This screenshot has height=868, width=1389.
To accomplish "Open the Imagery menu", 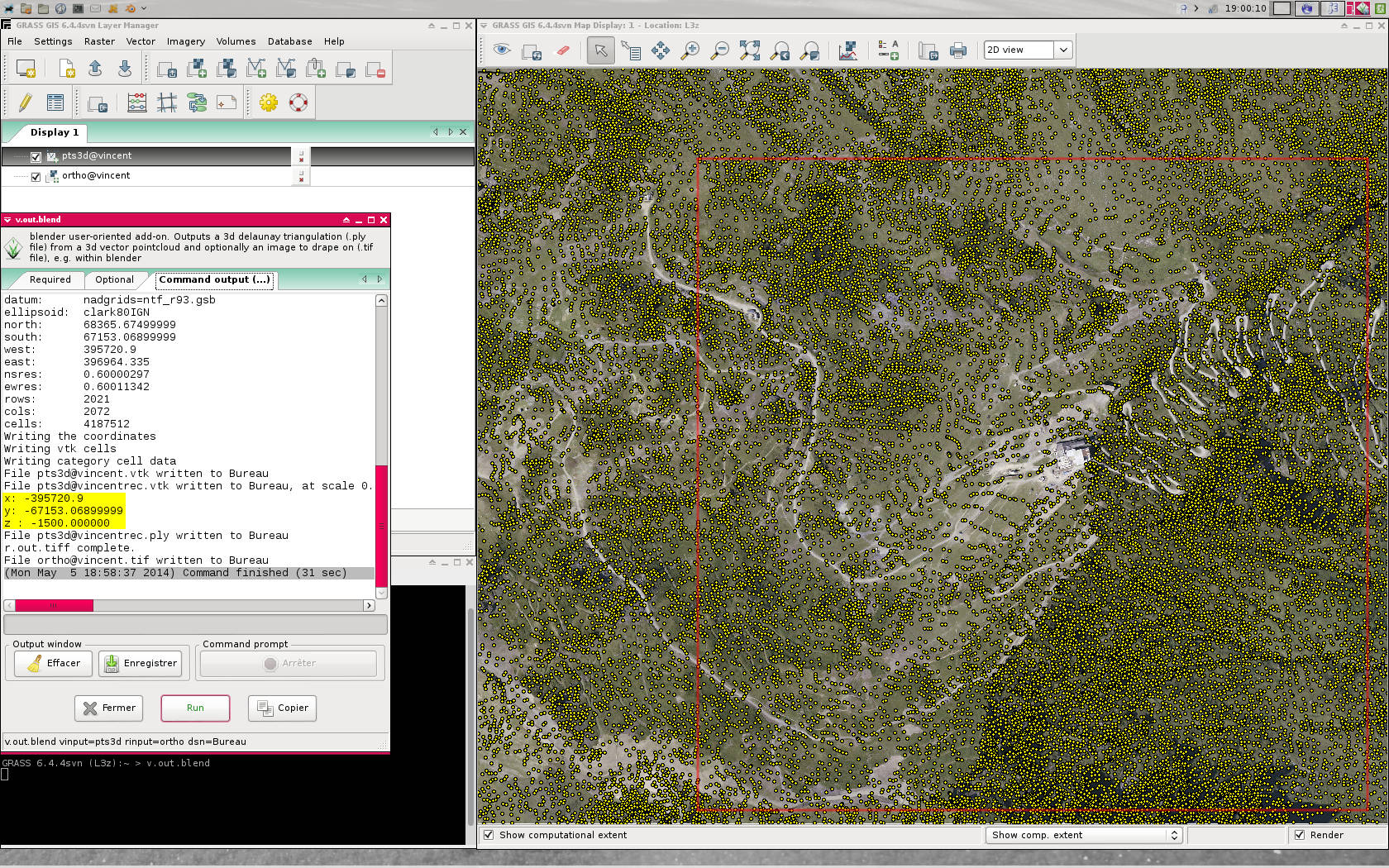I will tap(186, 41).
